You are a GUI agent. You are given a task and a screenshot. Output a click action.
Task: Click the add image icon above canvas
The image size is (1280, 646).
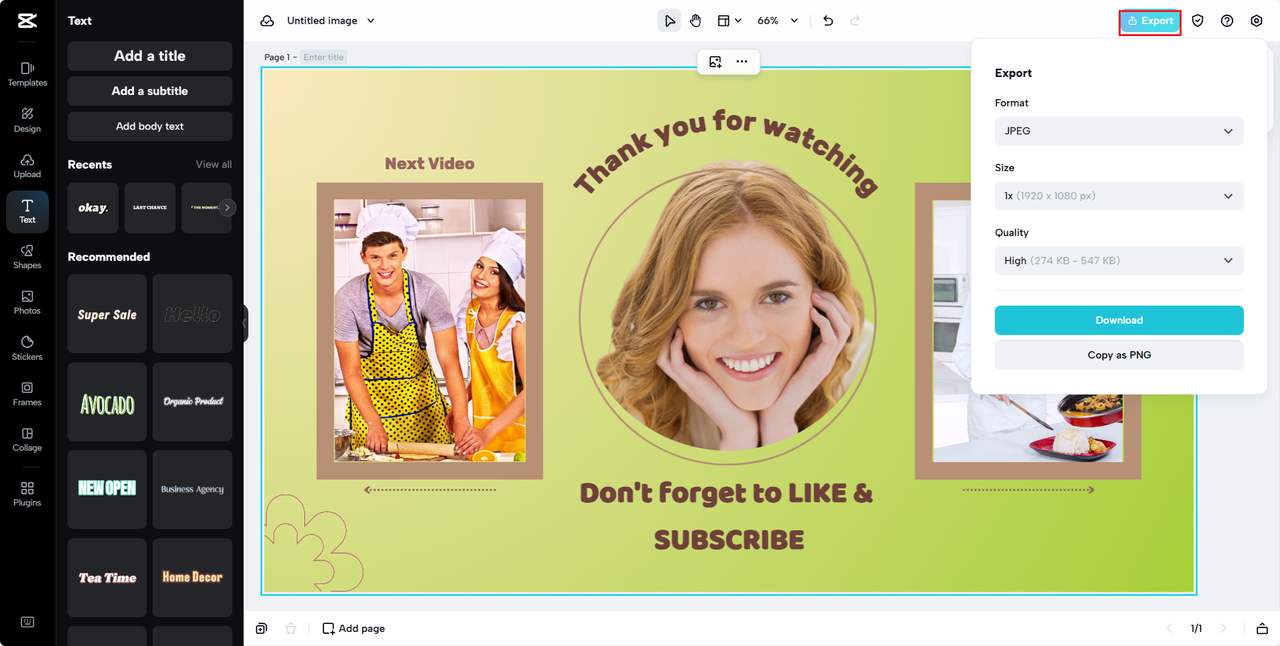coord(715,62)
